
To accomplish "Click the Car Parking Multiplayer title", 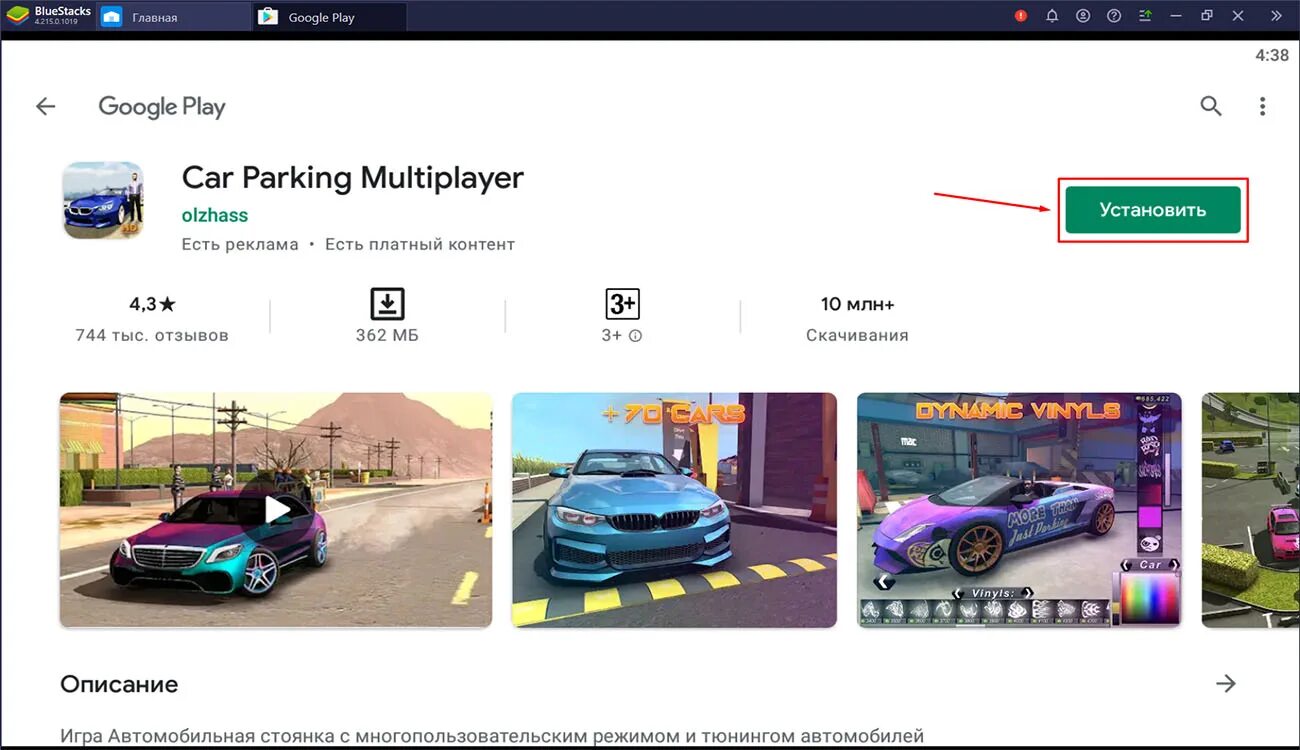I will coord(353,178).
